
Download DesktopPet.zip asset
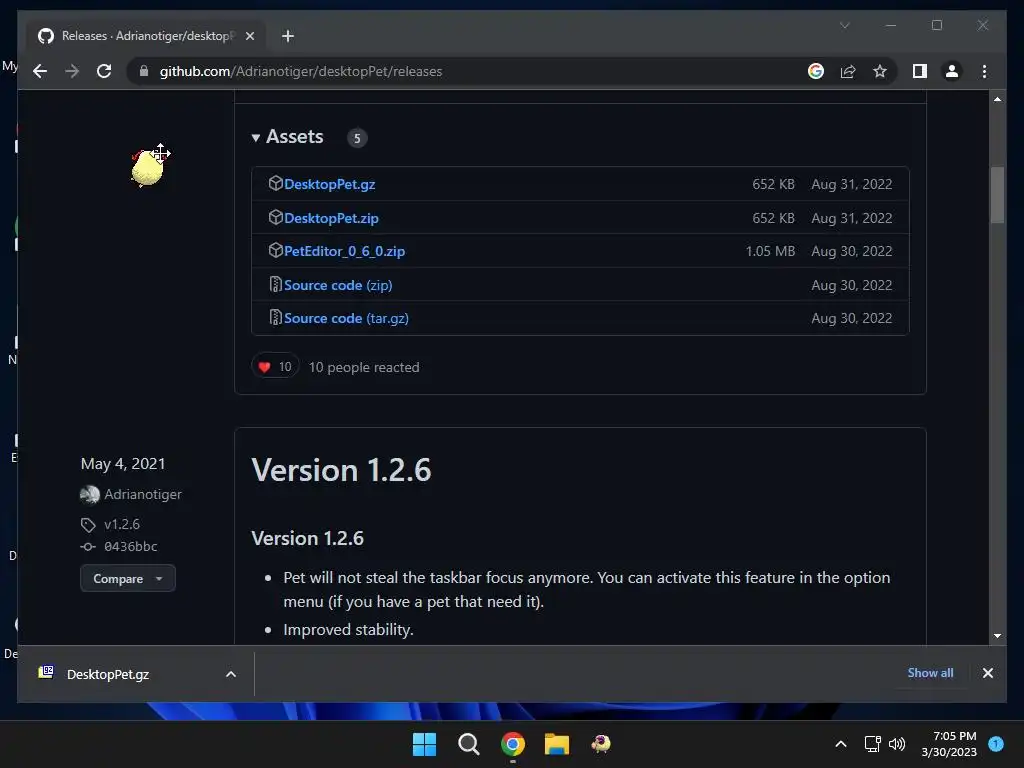331,218
